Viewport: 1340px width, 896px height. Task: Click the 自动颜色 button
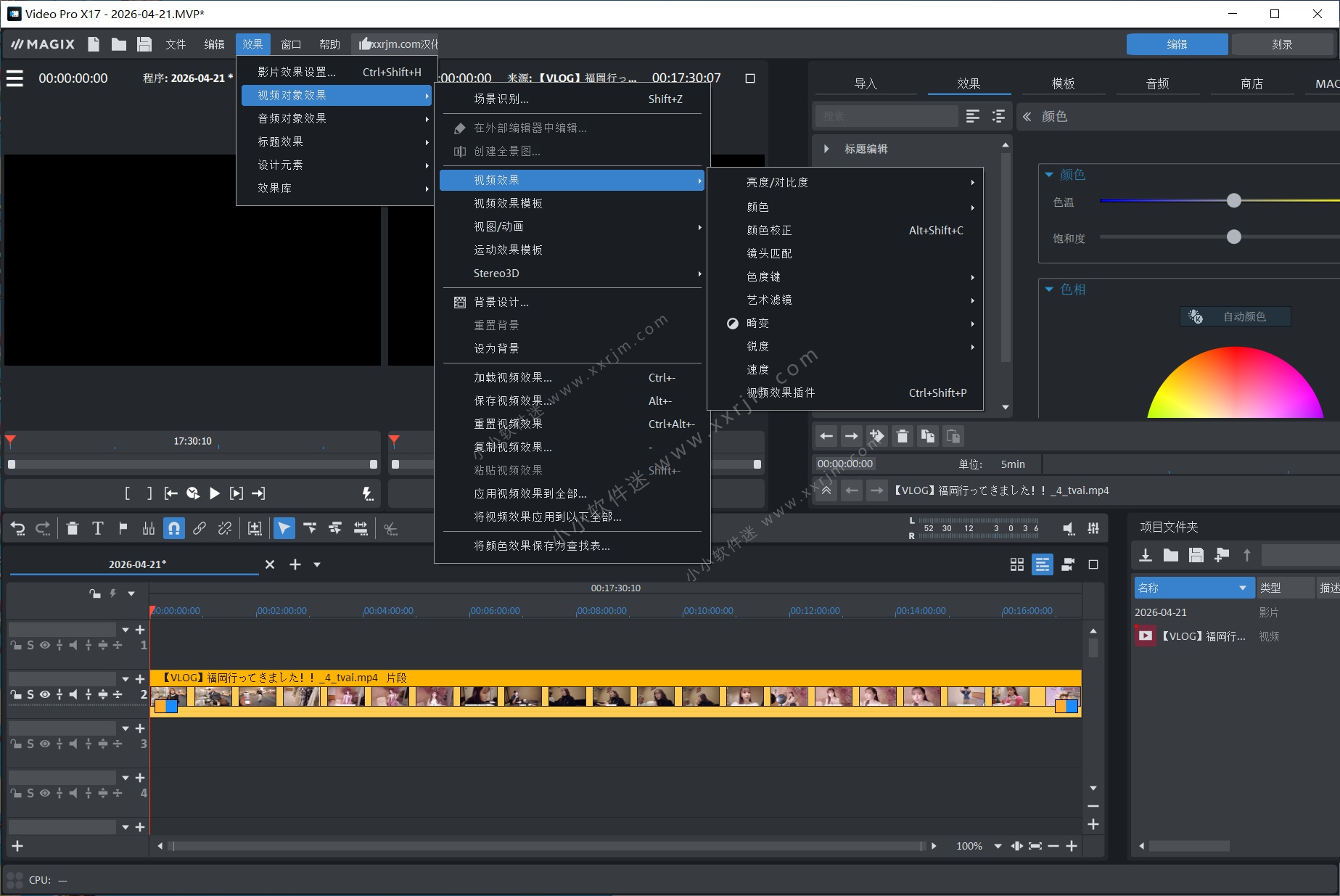pyautogui.click(x=1236, y=316)
